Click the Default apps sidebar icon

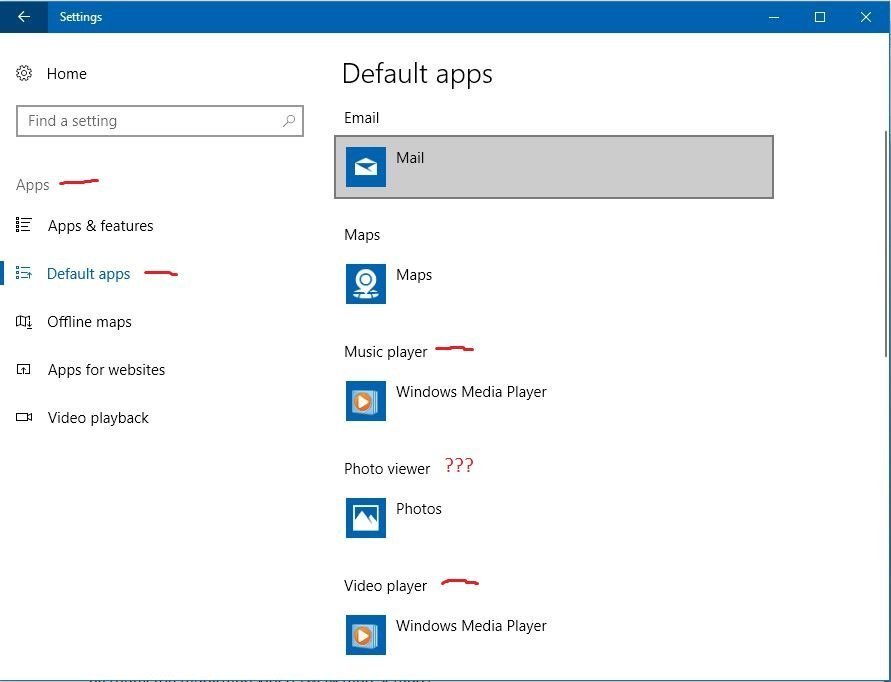(24, 273)
